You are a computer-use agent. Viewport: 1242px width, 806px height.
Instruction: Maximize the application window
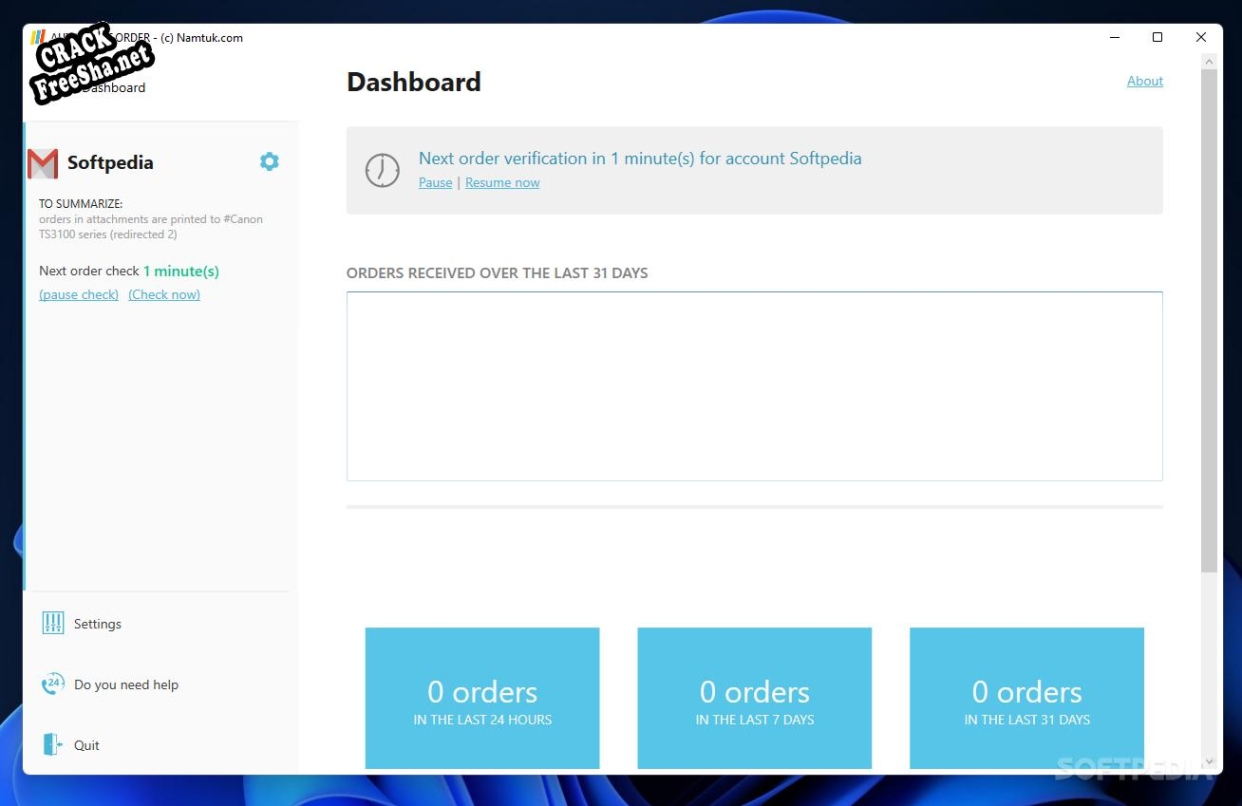click(x=1157, y=38)
